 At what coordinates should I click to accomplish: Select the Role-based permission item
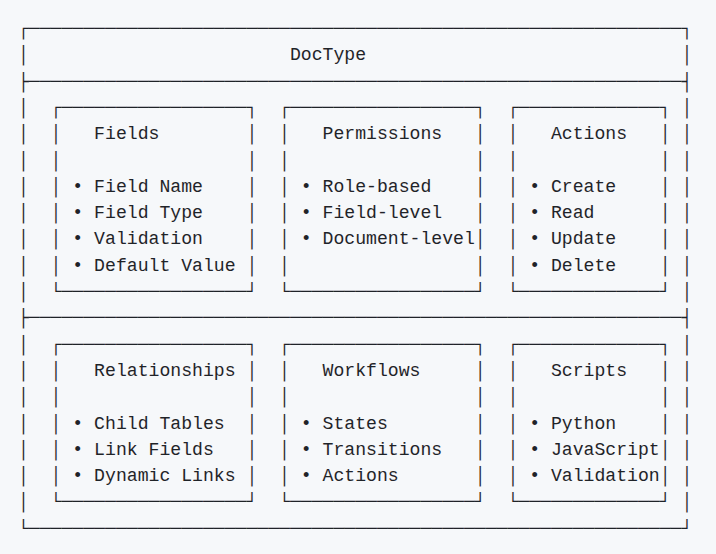pyautogui.click(x=376, y=186)
